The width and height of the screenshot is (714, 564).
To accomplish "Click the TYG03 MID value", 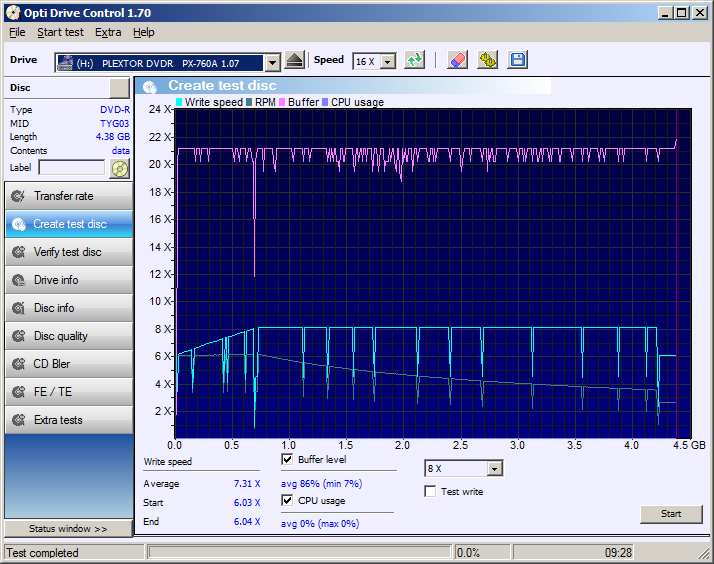I will (x=115, y=123).
